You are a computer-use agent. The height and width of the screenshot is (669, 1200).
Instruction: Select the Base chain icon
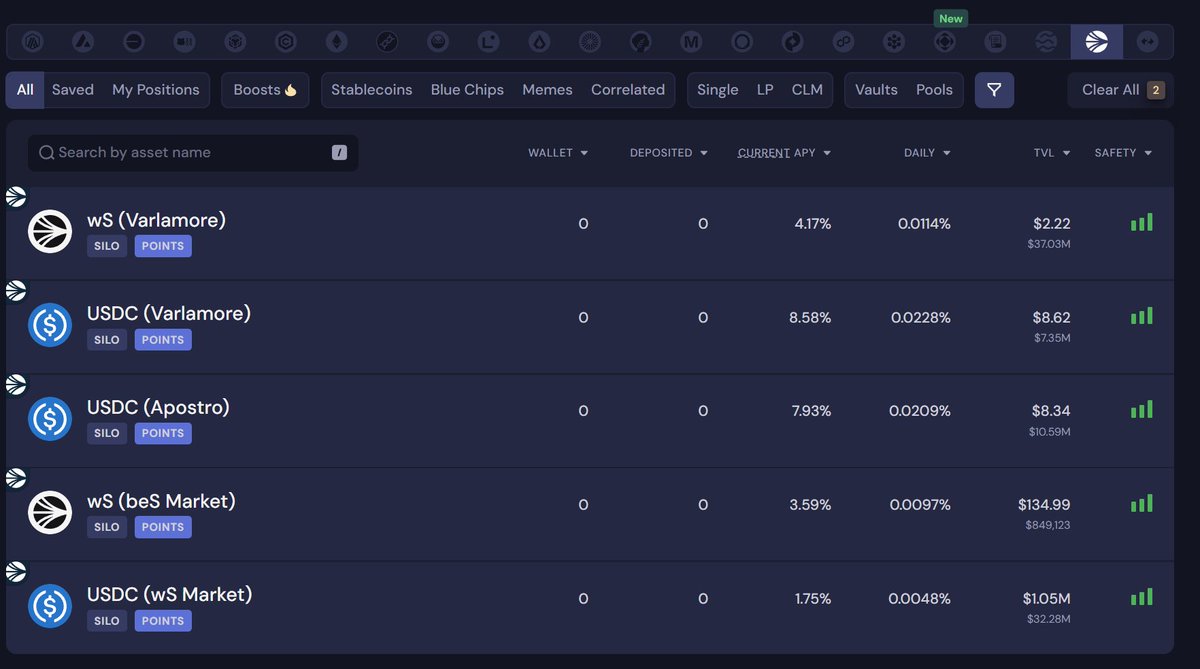pyautogui.click(x=135, y=42)
